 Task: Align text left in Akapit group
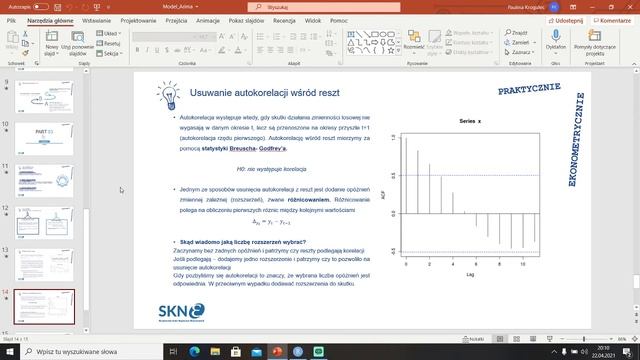(x=260, y=50)
